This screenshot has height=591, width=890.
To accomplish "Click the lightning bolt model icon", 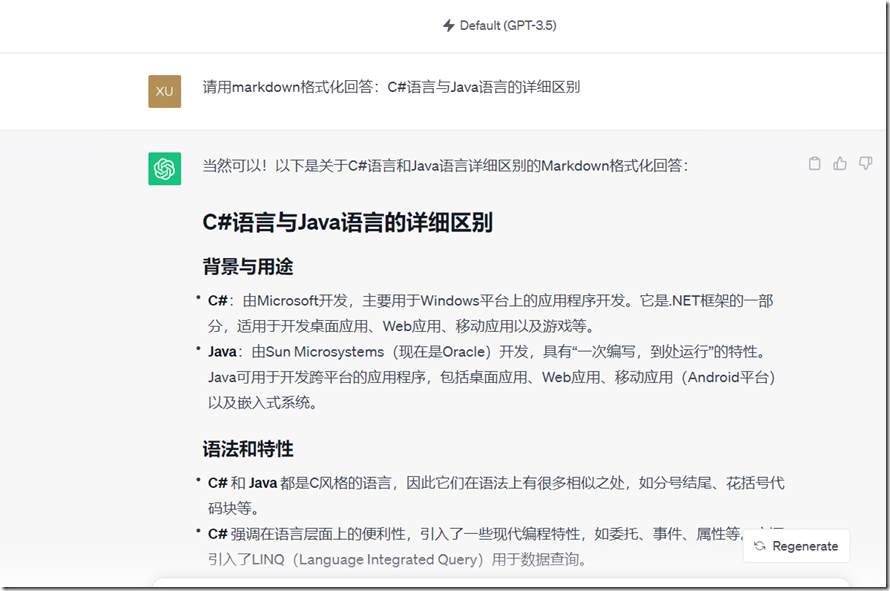I will (x=448, y=26).
